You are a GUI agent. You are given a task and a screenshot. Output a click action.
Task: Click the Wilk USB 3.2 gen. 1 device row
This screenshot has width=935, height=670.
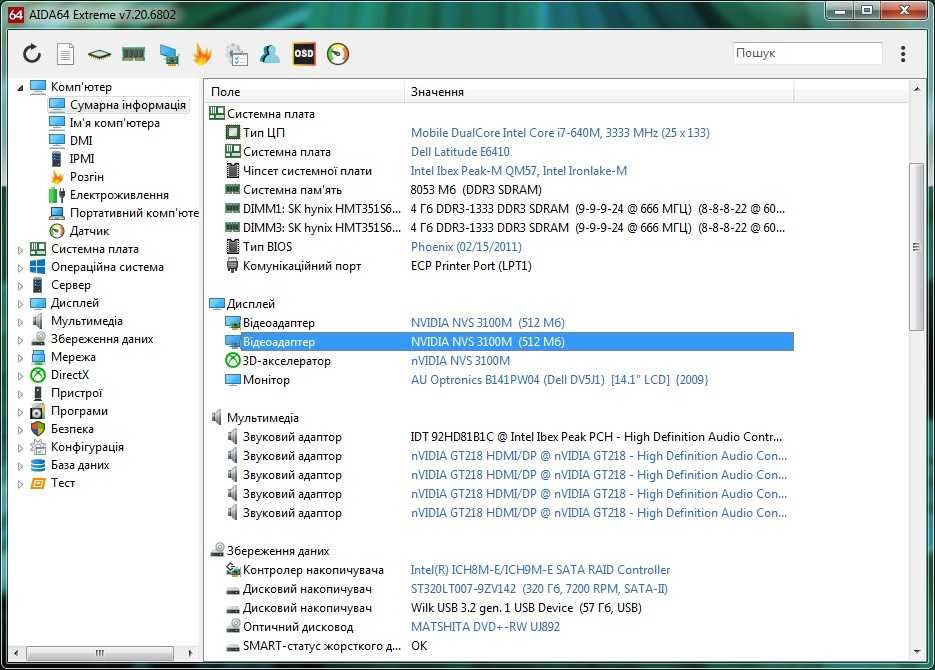click(x=508, y=608)
